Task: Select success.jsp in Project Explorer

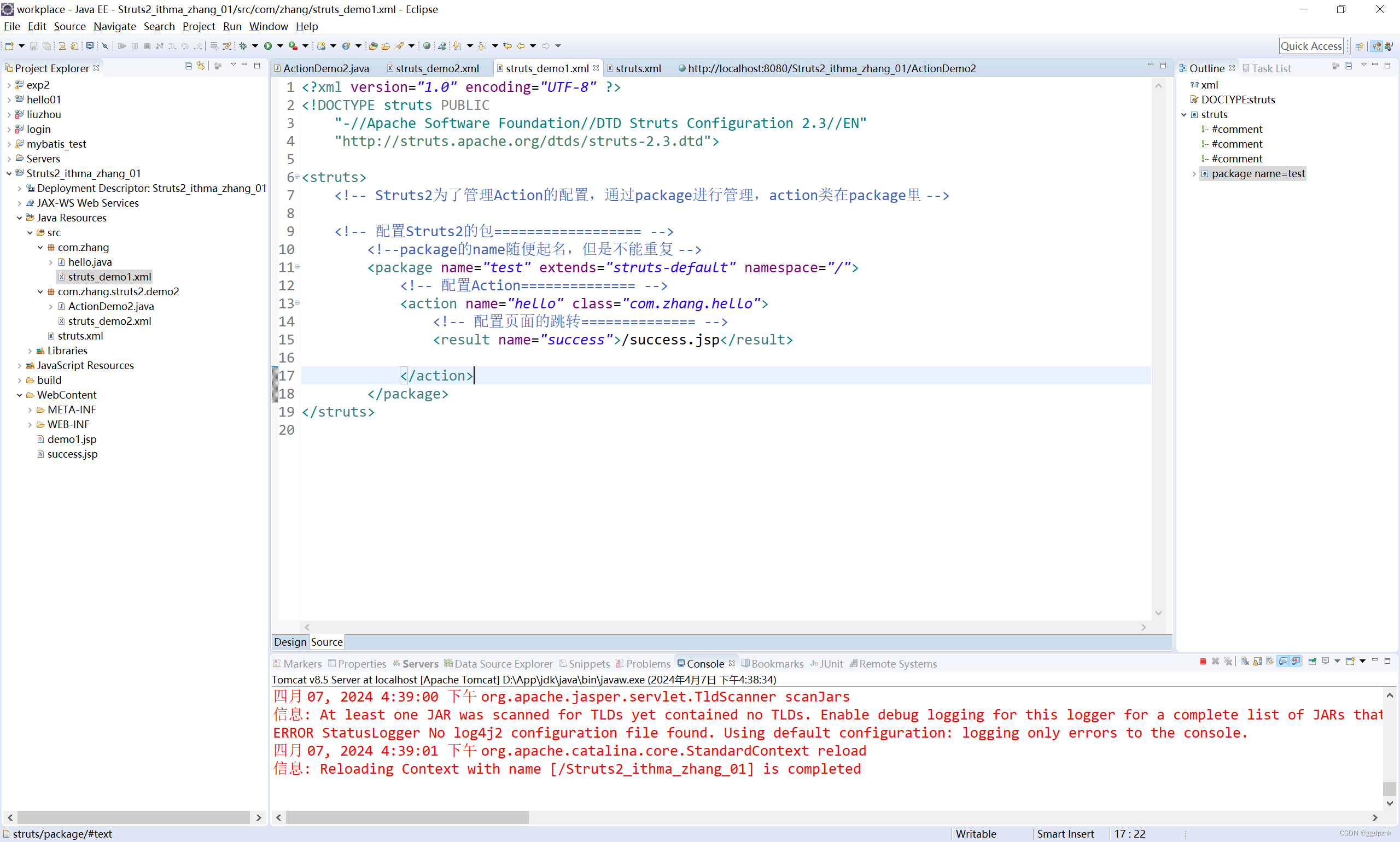Action: [x=72, y=454]
